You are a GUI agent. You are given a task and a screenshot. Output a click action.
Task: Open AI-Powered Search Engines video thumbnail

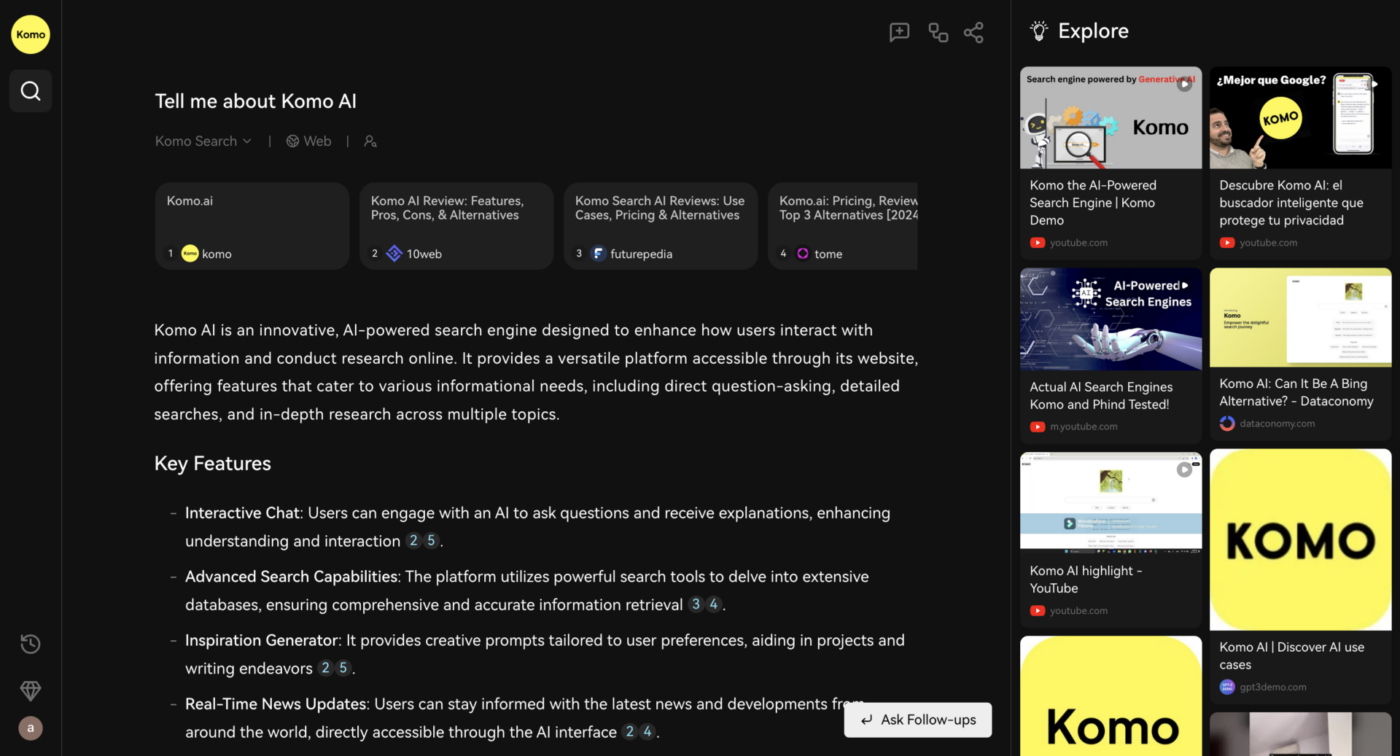tap(1111, 319)
